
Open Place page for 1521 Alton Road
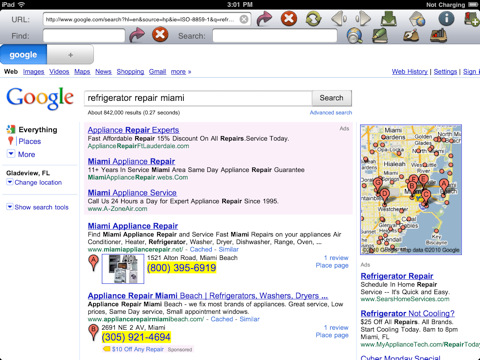pos(332,265)
